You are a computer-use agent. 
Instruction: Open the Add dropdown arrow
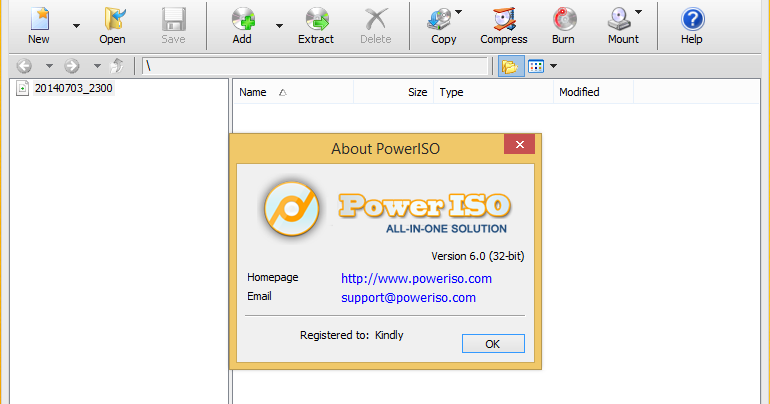click(x=279, y=26)
